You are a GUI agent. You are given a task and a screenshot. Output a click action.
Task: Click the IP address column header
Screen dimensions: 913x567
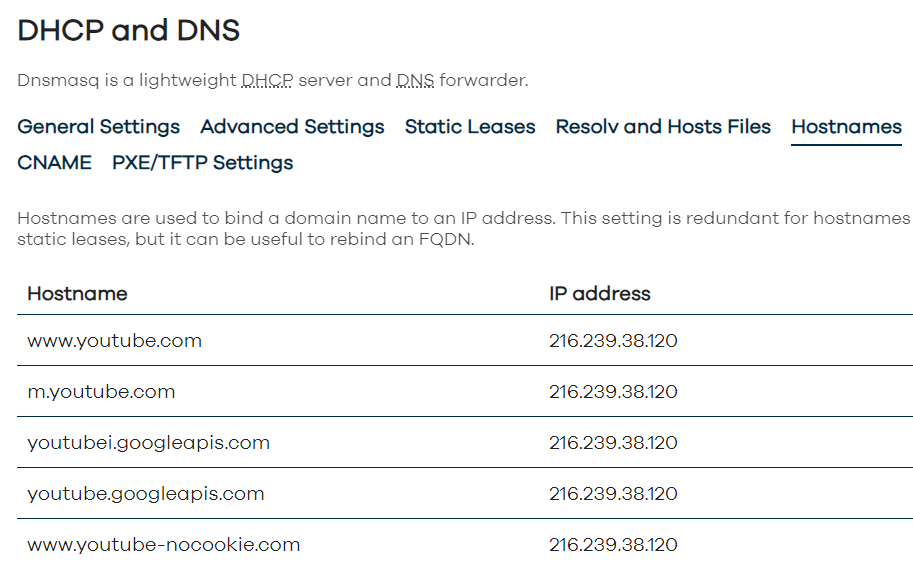600,294
